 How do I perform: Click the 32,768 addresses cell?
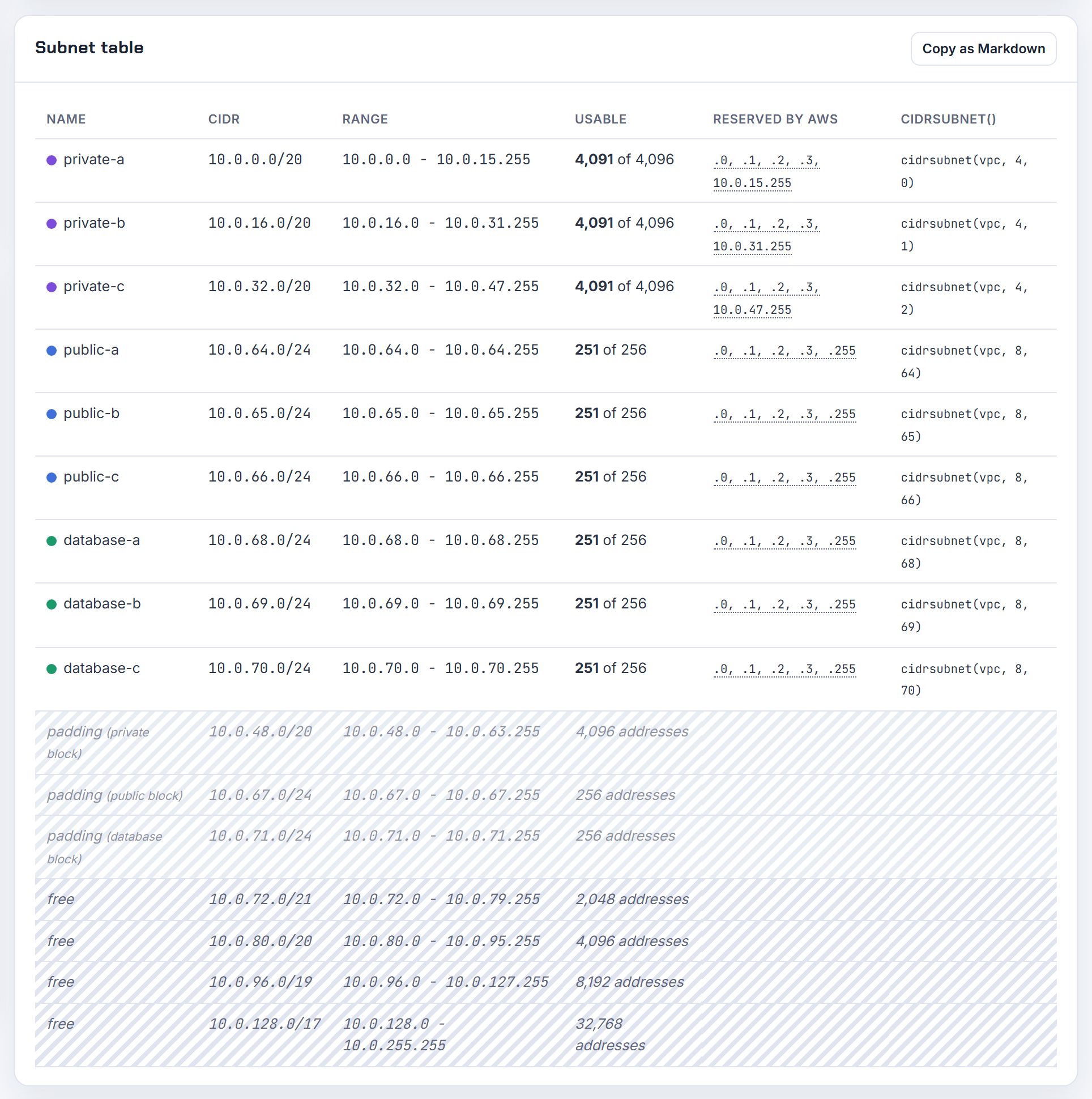[610, 1036]
